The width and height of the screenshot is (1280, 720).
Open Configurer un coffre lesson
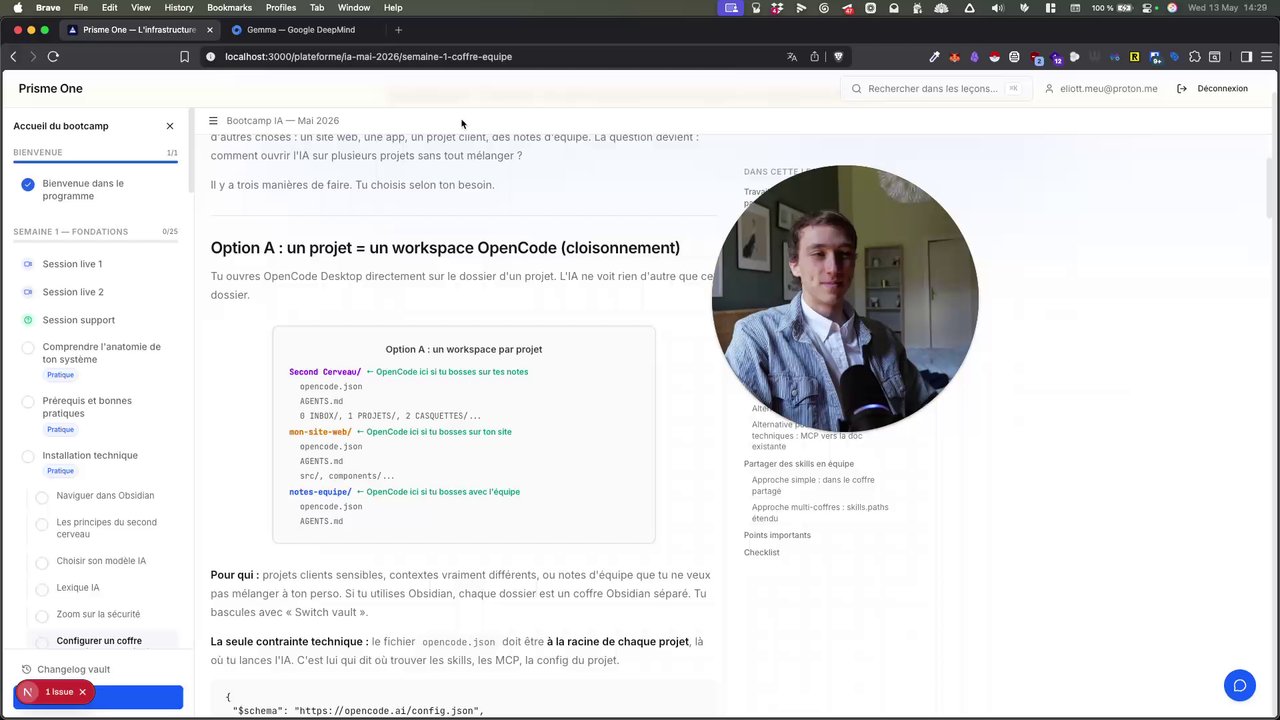[99, 641]
